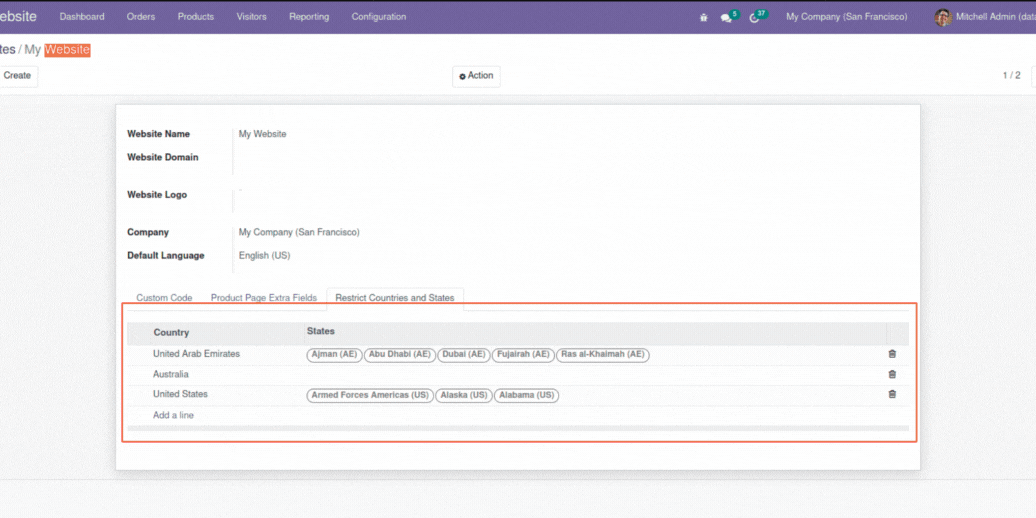The image size is (1036, 518).
Task: Click the My Website breadcrumb item
Action: pyautogui.click(x=57, y=50)
